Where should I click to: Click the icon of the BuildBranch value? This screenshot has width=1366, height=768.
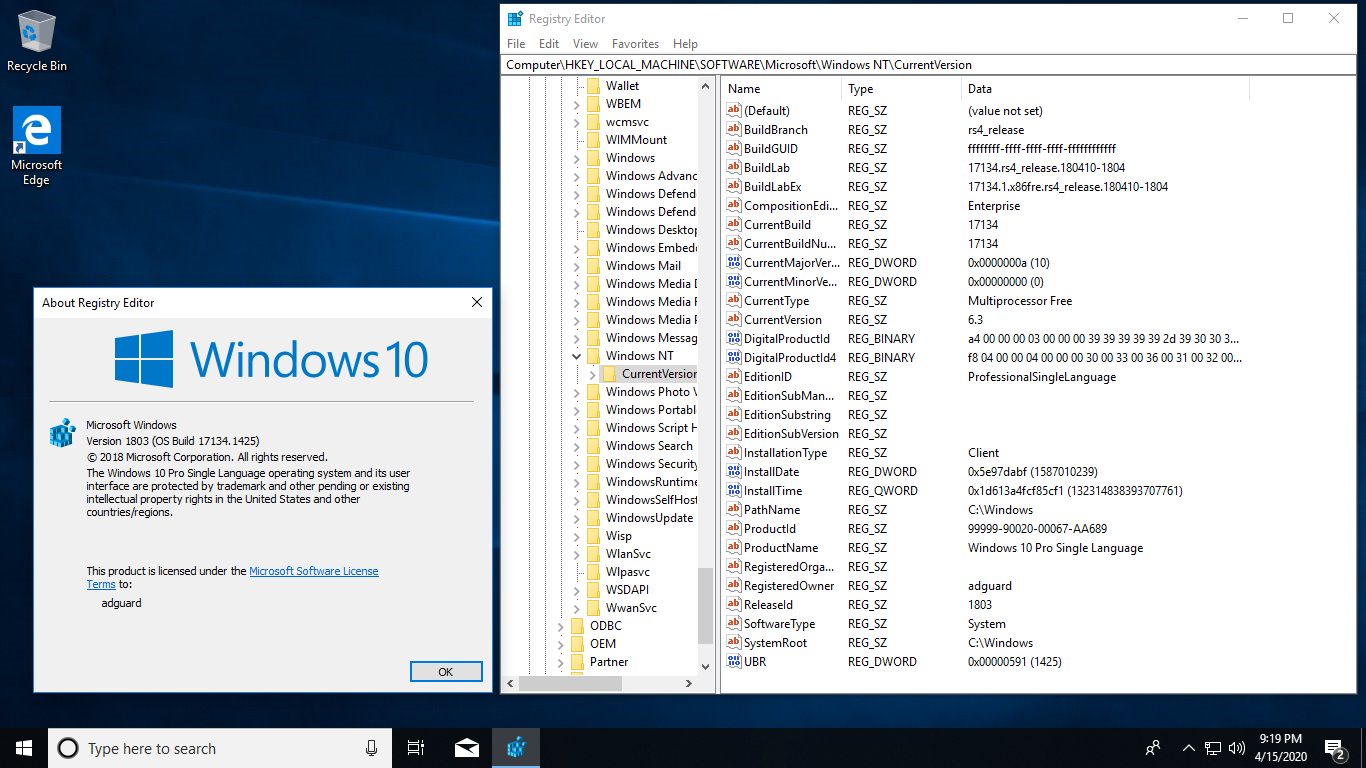[x=734, y=130]
